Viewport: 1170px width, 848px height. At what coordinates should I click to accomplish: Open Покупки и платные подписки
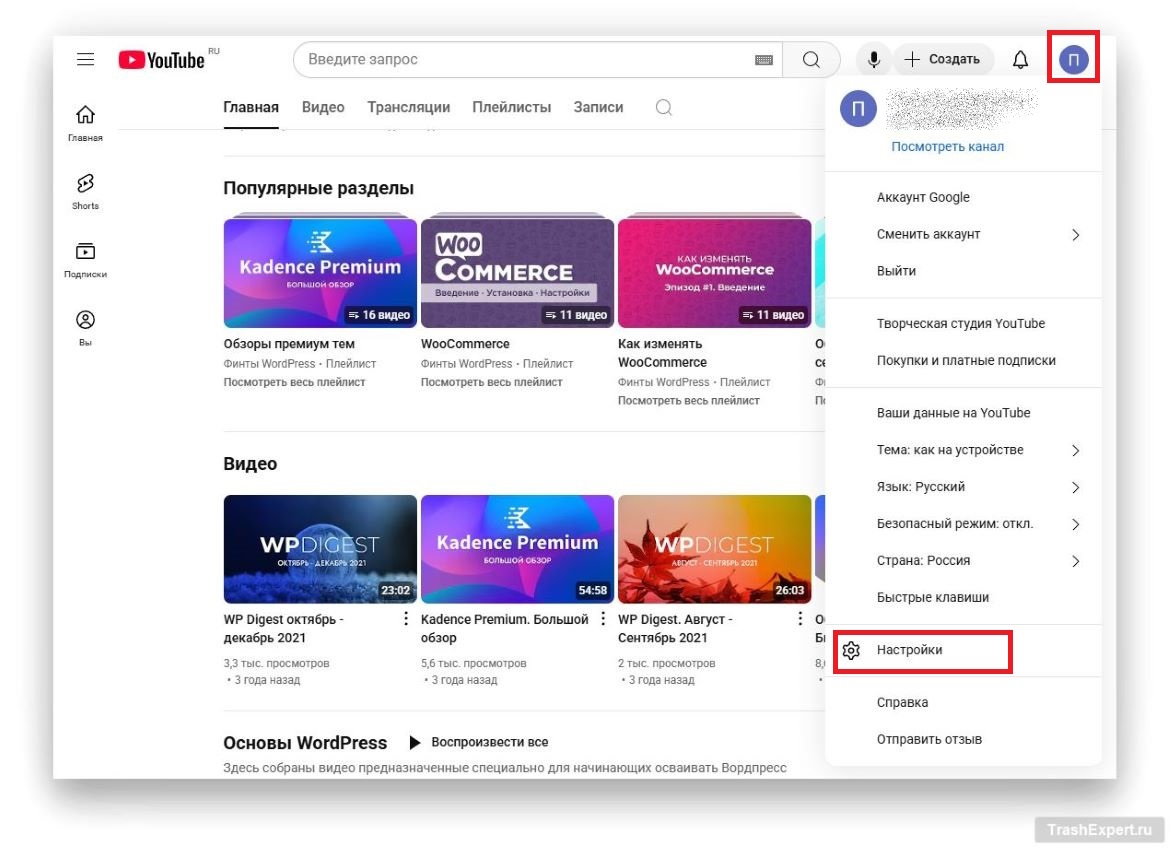(966, 361)
